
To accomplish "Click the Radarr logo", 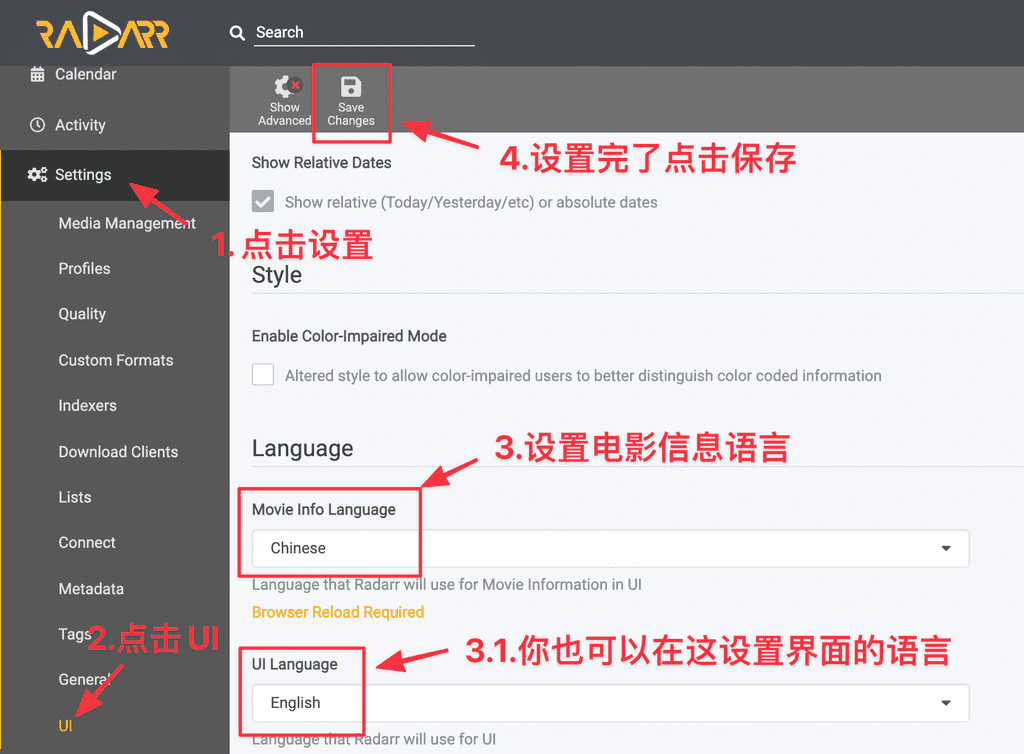I will (x=103, y=34).
